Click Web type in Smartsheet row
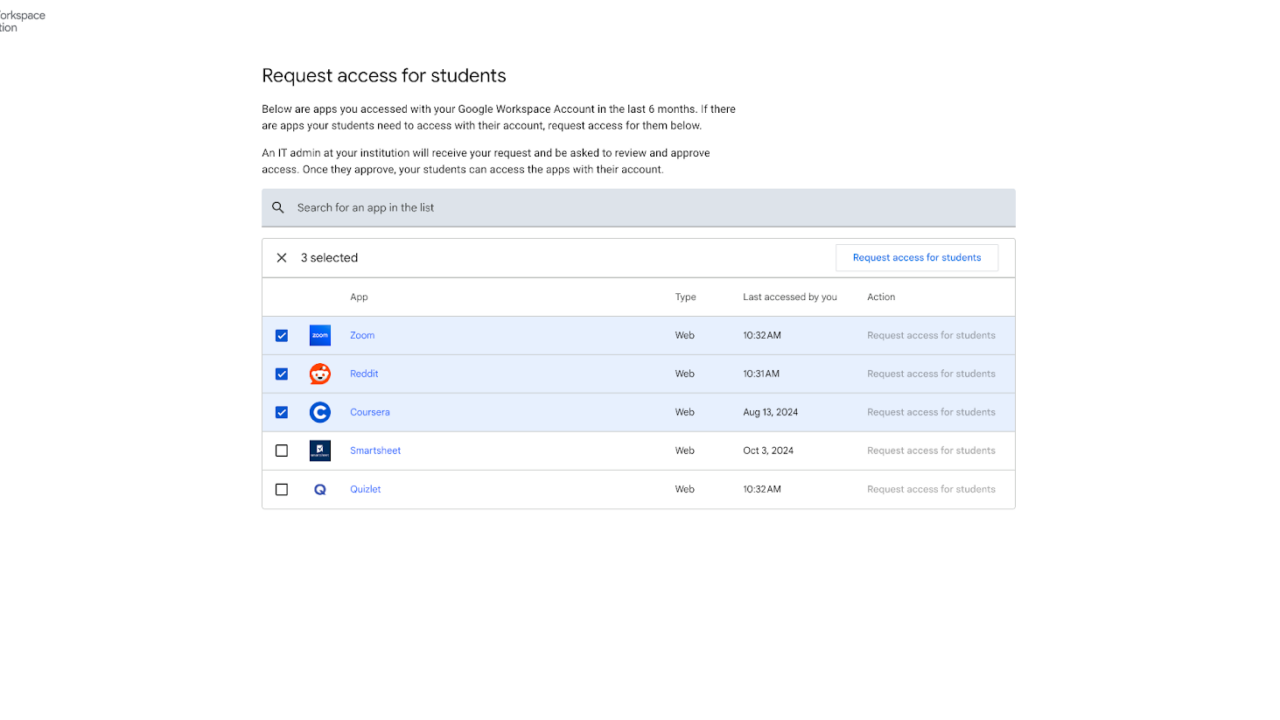Image resolution: width=1280 pixels, height=720 pixels. click(x=685, y=451)
